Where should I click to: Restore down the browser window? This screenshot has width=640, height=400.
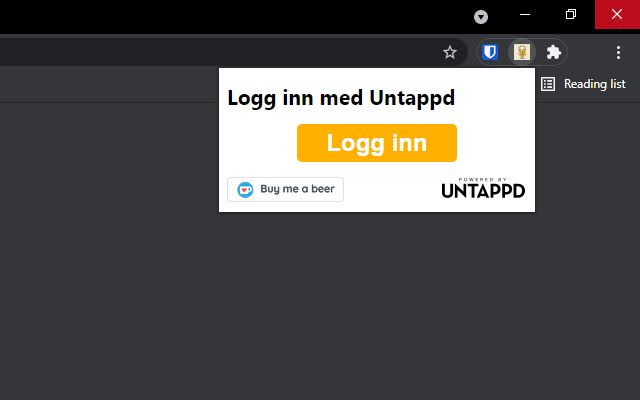point(571,14)
